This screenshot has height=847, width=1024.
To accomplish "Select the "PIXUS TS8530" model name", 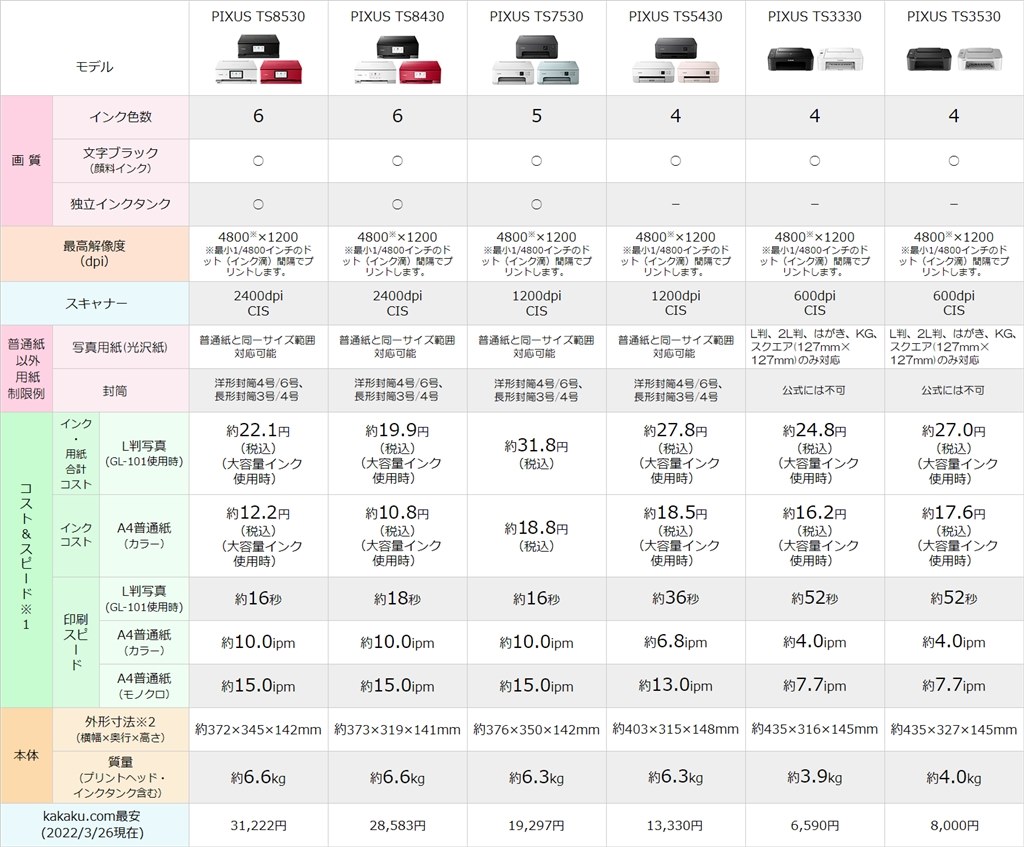I will point(258,16).
